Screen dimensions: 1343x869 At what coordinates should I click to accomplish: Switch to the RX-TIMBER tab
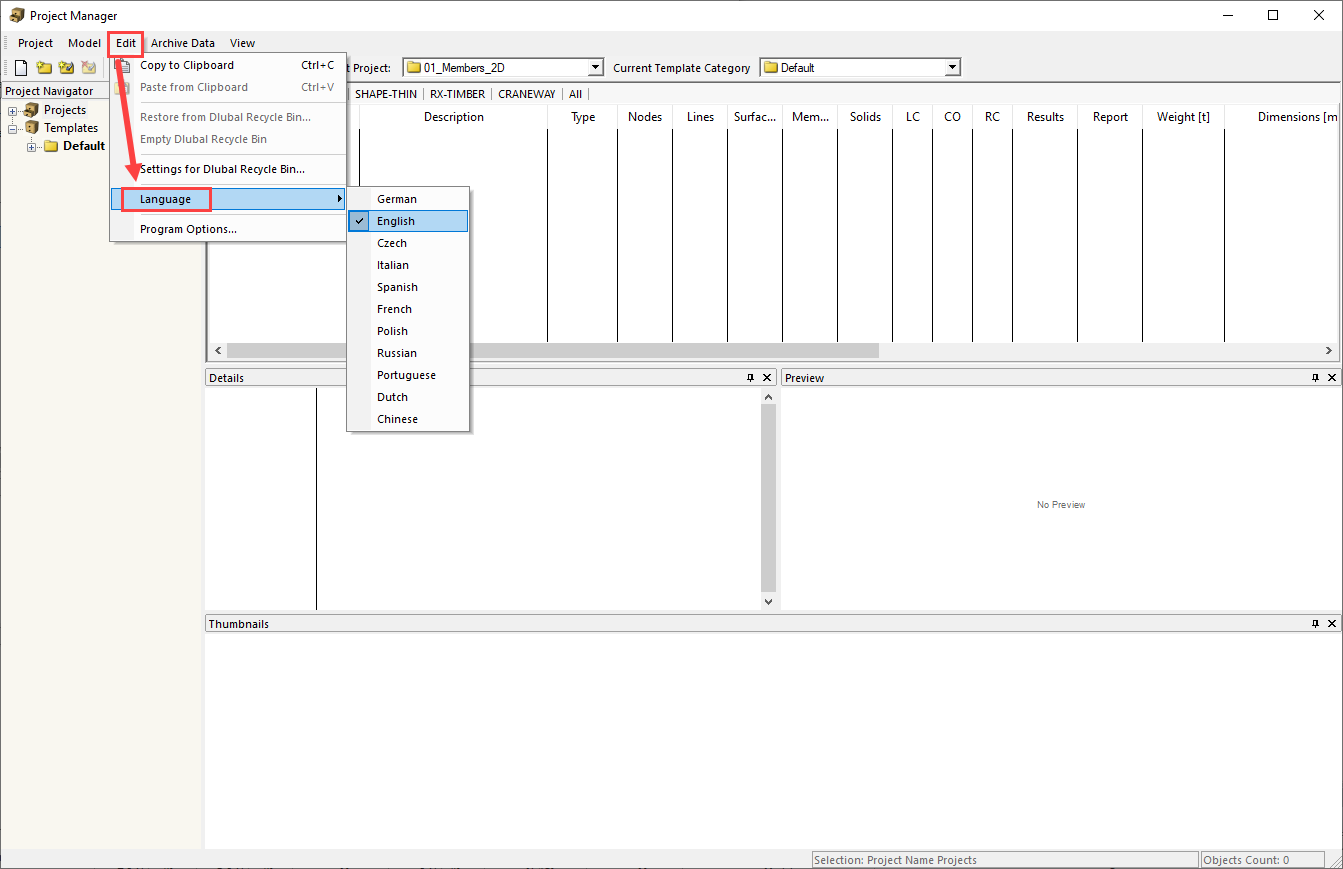458,94
